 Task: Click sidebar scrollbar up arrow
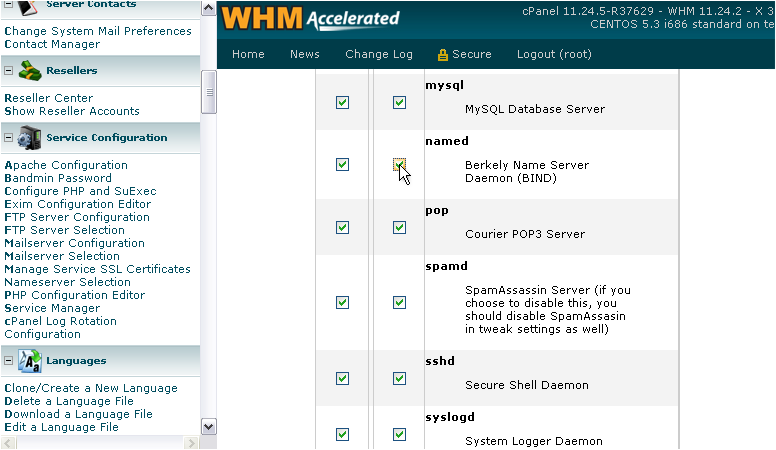[x=209, y=8]
